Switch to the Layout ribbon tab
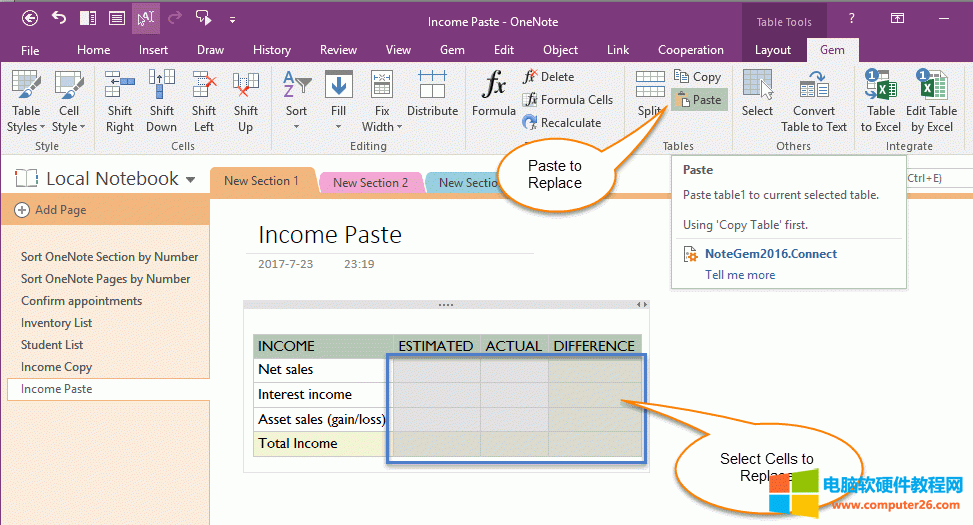 [x=772, y=50]
